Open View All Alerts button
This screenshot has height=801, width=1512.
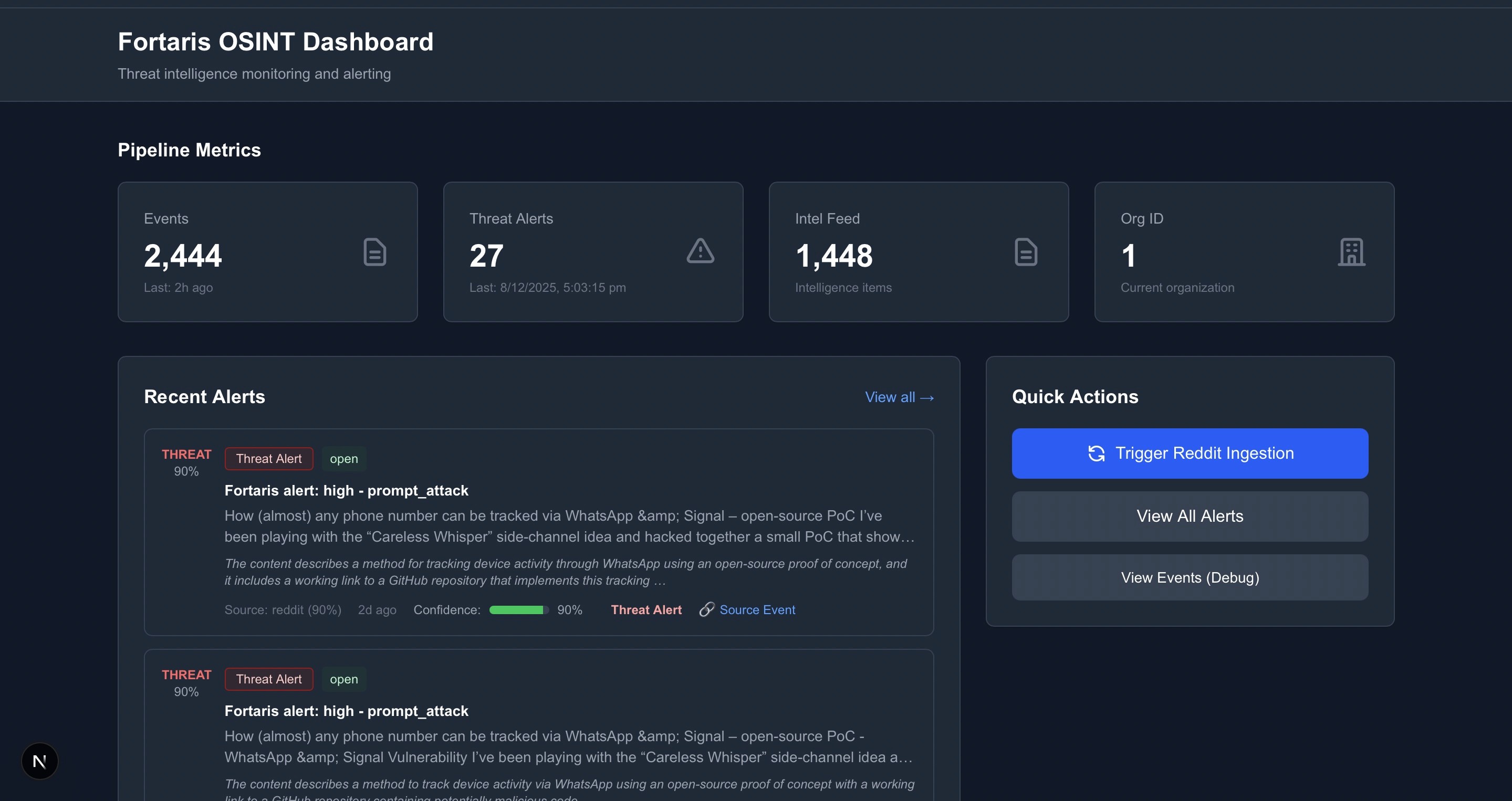click(1189, 517)
